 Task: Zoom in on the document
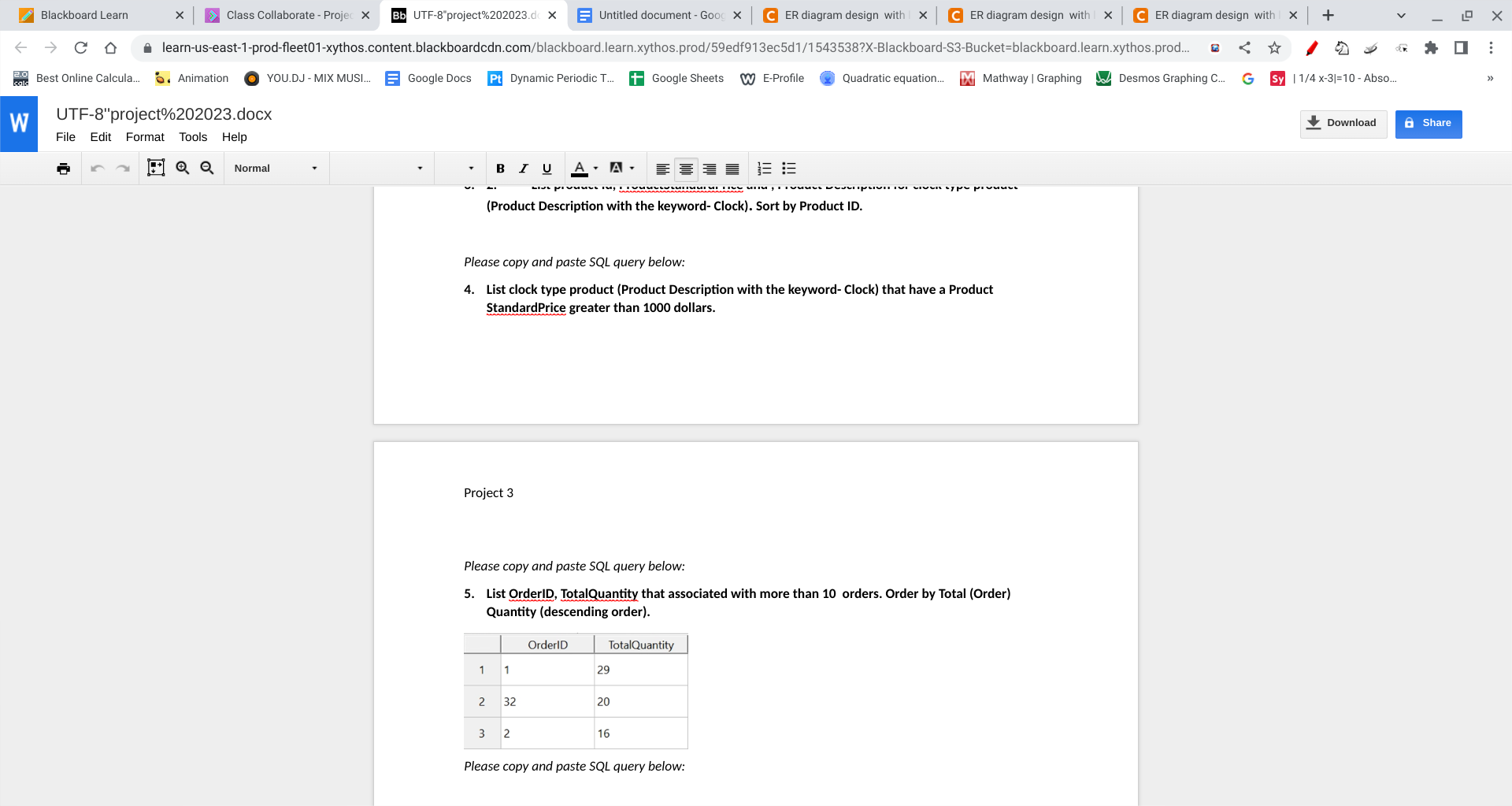[182, 168]
